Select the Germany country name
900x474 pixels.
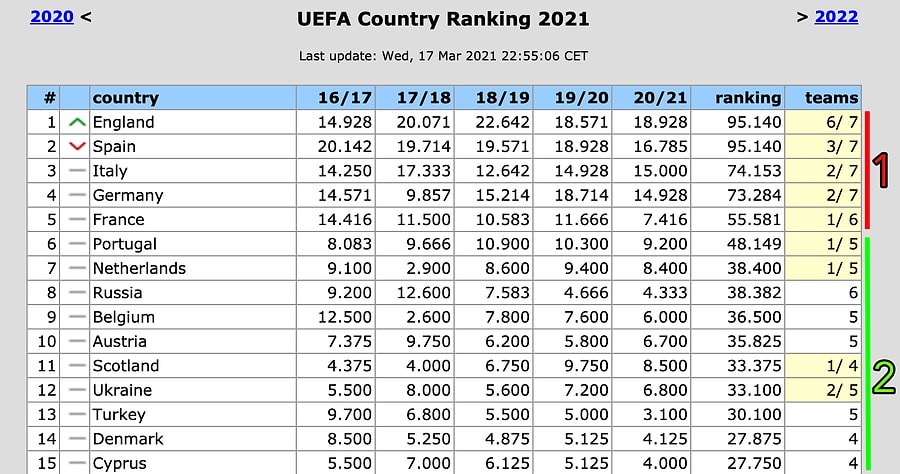(127, 195)
